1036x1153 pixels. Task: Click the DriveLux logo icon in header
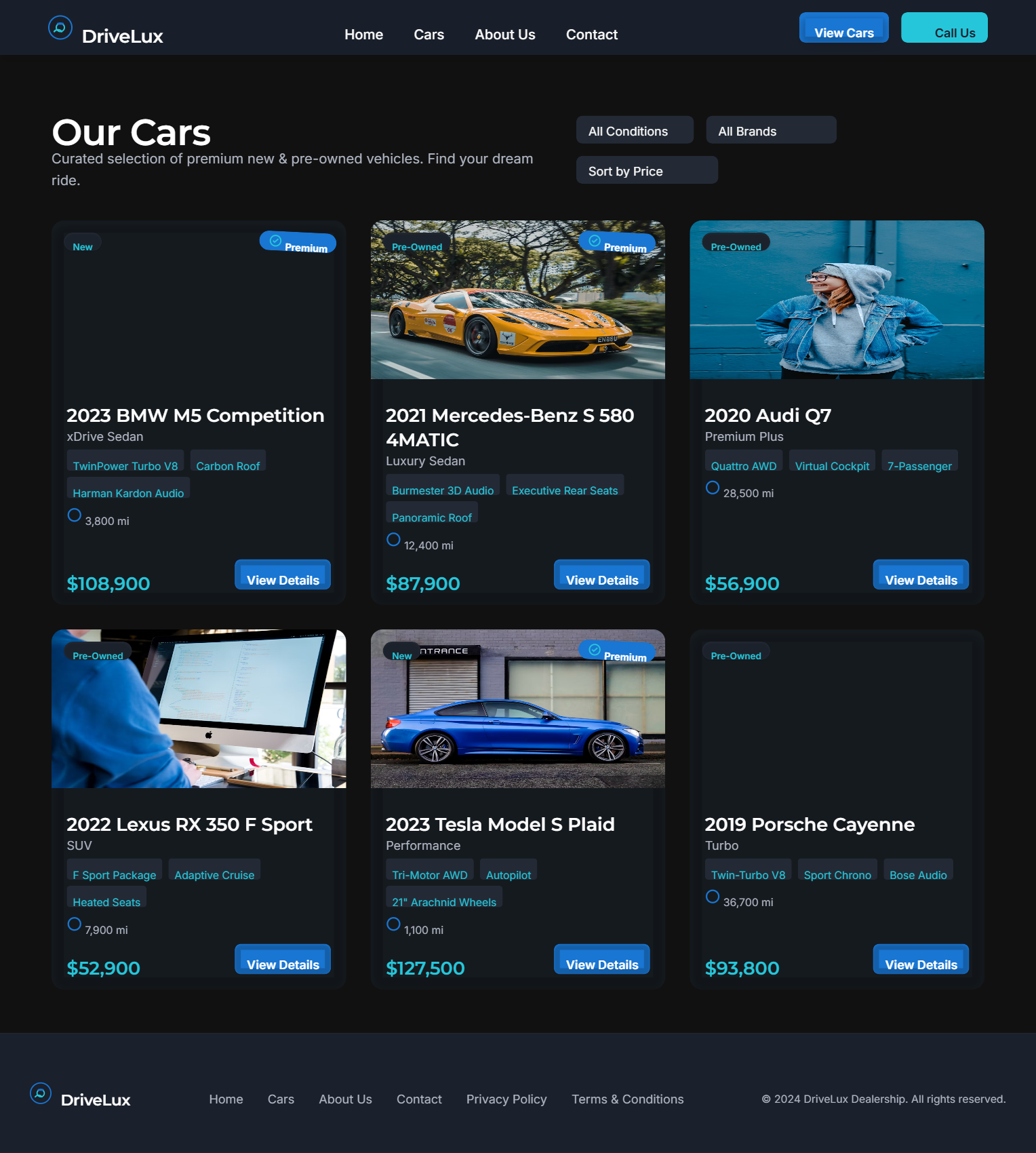click(60, 28)
